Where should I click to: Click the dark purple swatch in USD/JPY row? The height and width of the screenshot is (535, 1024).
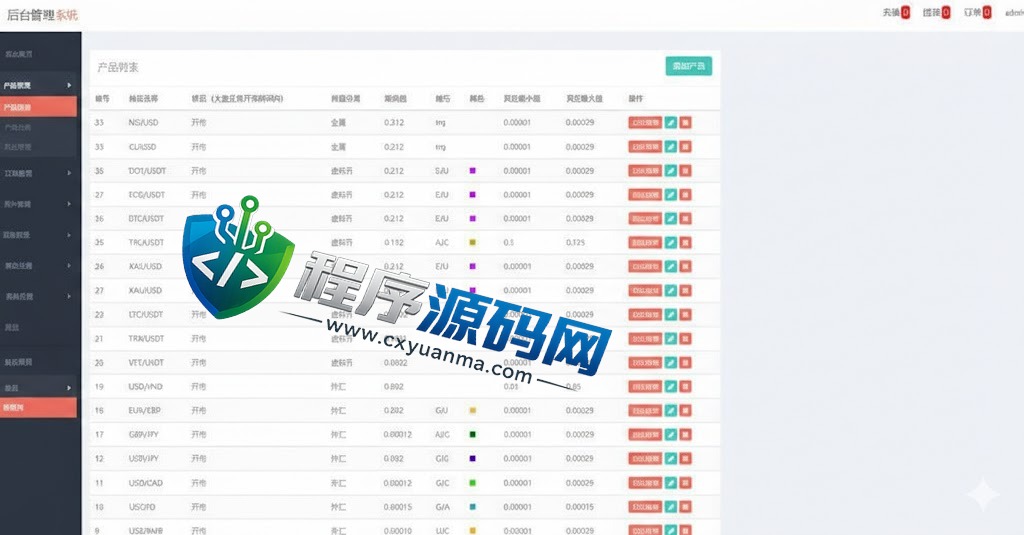click(473, 459)
